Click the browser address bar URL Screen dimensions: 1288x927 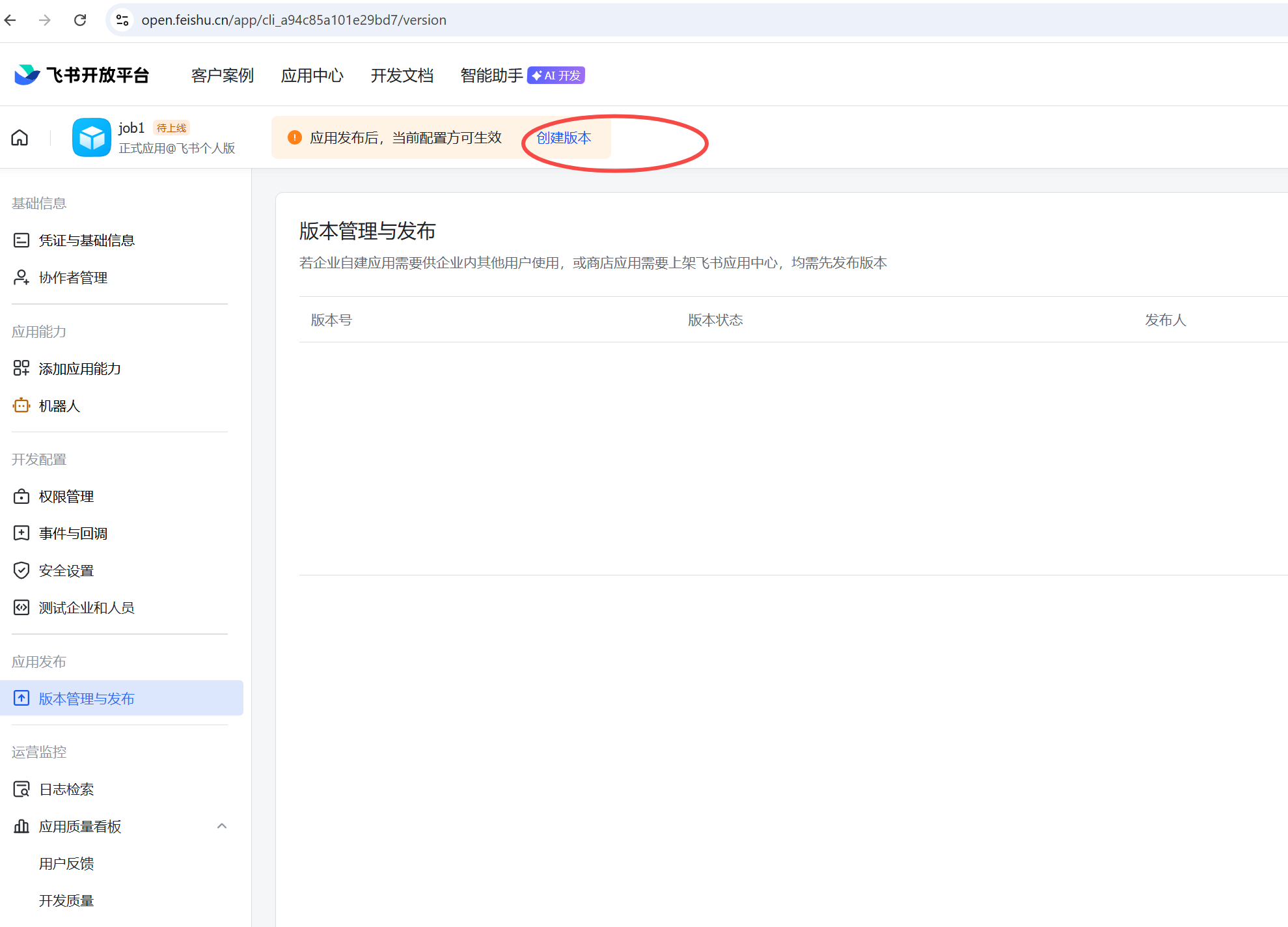(294, 20)
